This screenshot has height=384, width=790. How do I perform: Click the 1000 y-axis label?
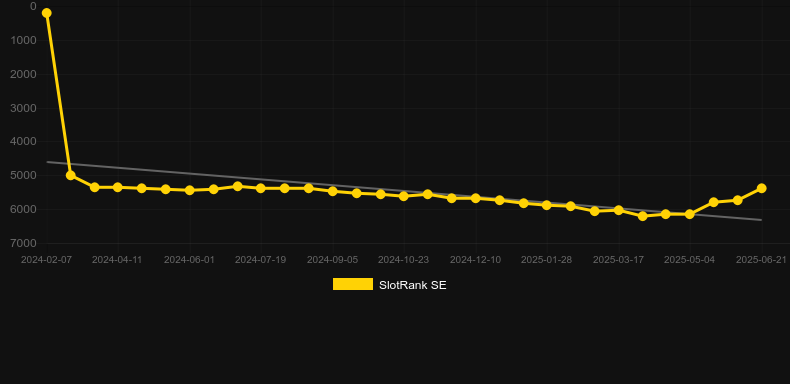tap(23, 40)
